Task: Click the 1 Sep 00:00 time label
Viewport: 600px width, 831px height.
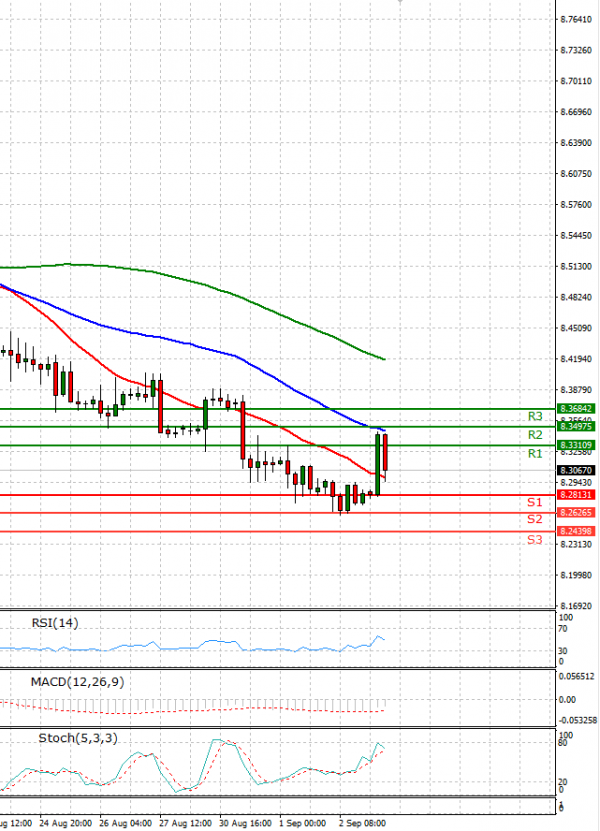Action: (303, 824)
